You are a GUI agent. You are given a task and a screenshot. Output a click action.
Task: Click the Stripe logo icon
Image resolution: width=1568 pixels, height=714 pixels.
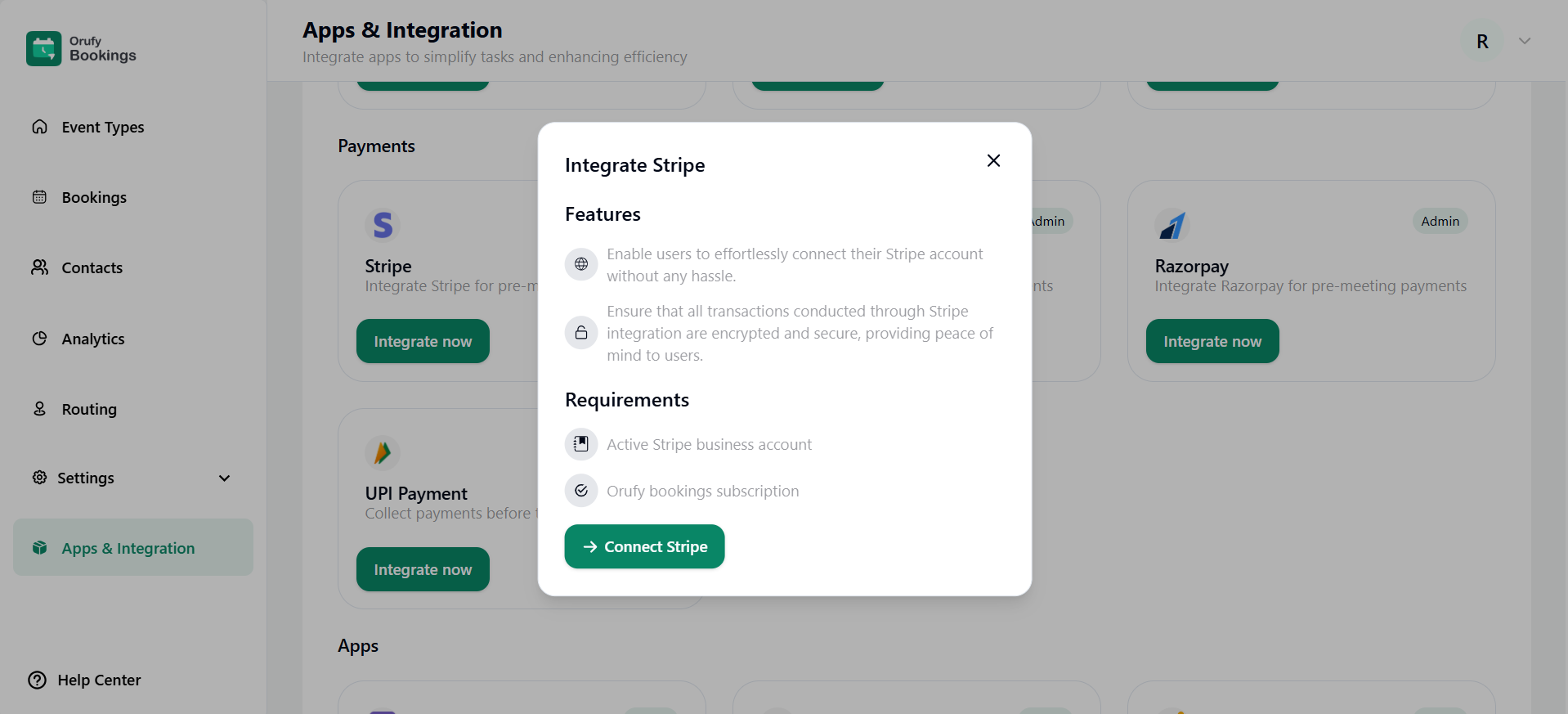point(383,225)
